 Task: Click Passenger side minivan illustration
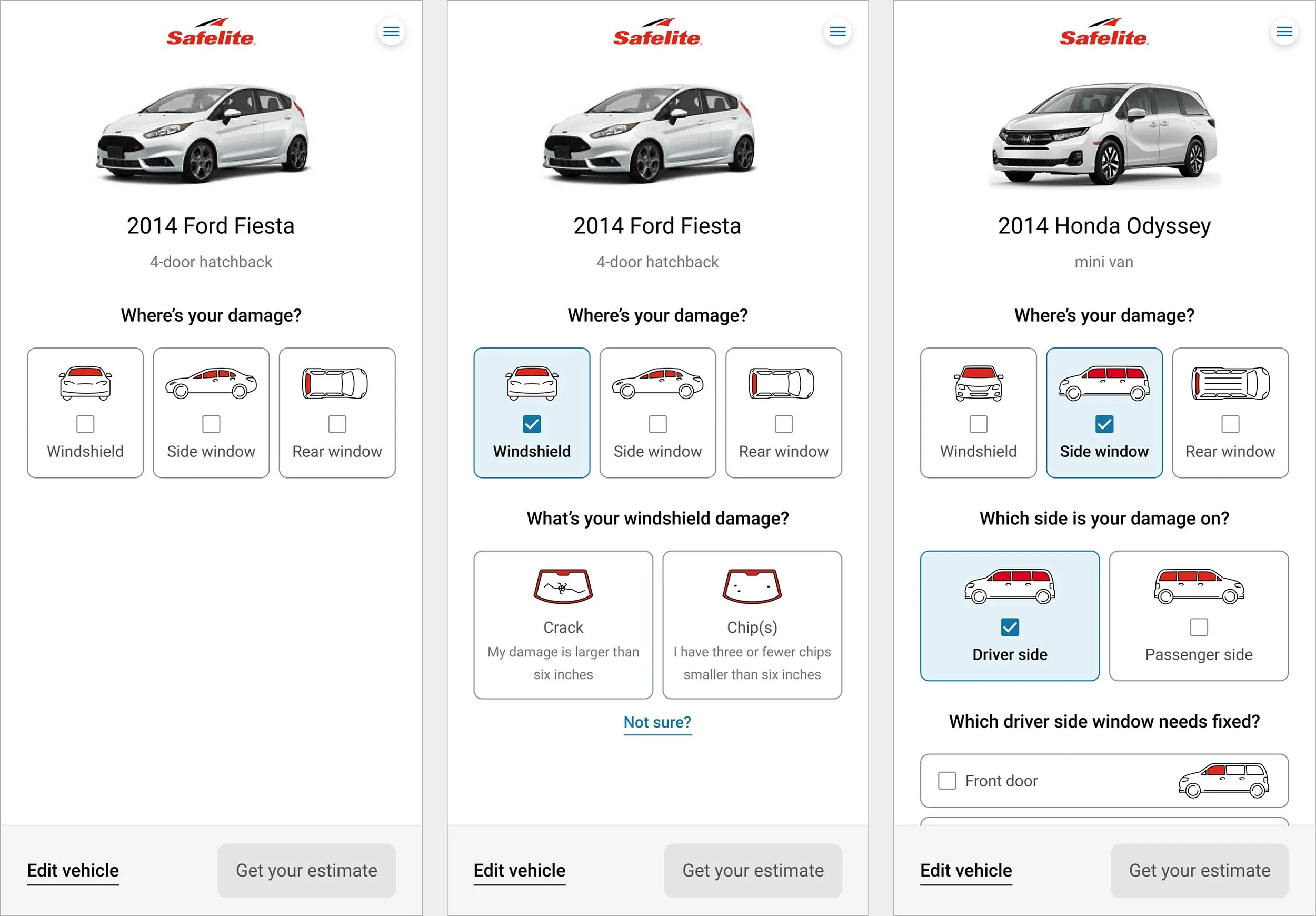pos(1199,587)
